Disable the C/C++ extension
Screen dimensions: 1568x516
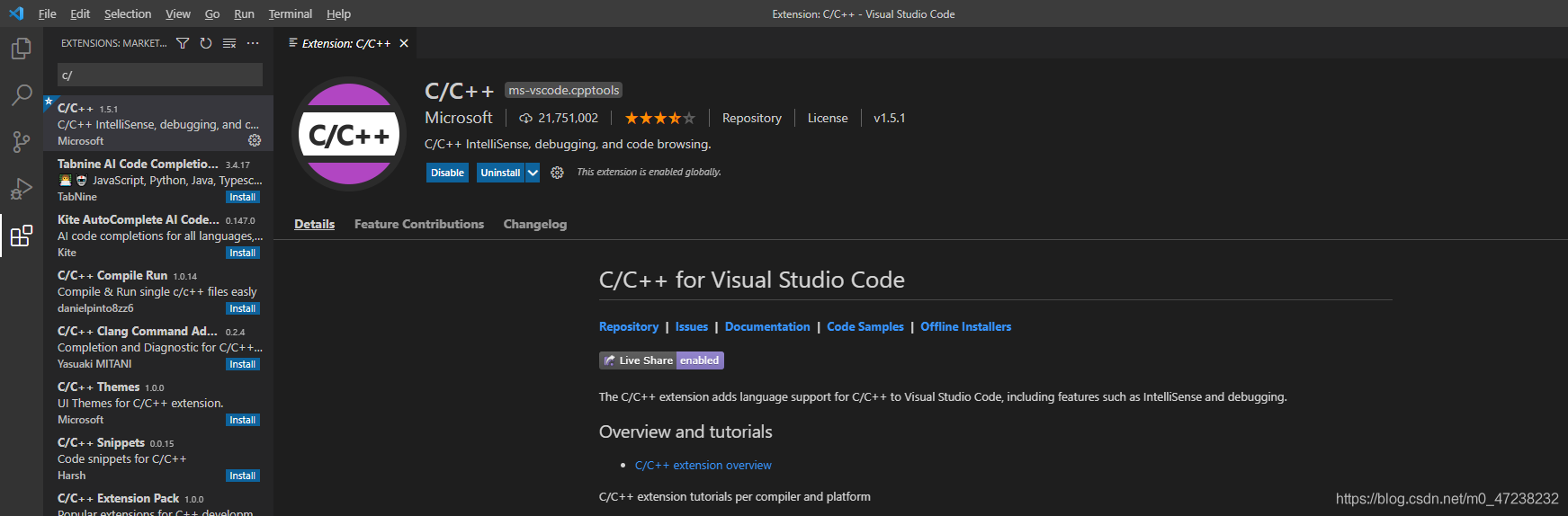tap(447, 173)
